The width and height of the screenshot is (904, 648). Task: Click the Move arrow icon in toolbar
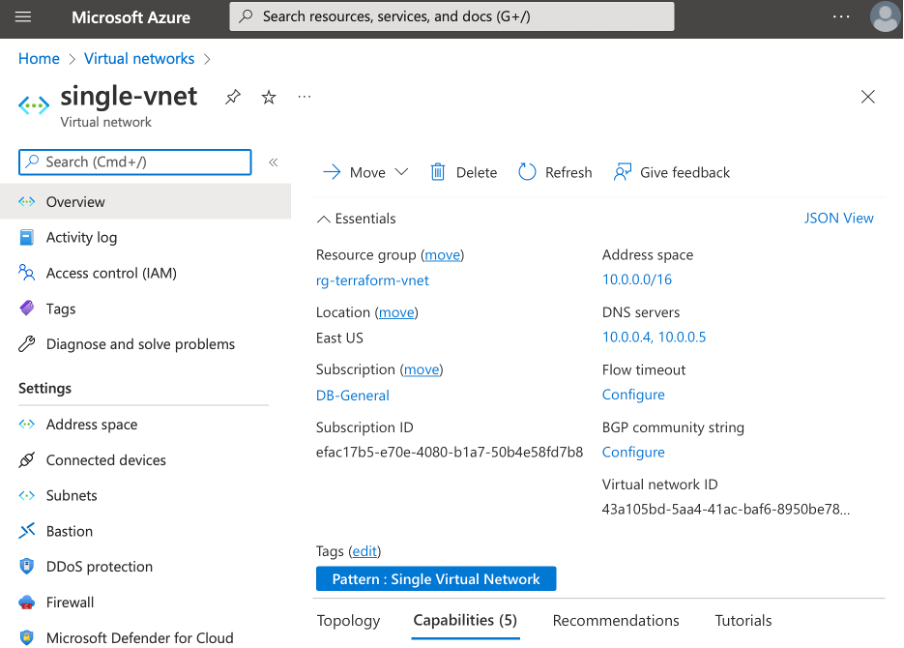[x=332, y=172]
